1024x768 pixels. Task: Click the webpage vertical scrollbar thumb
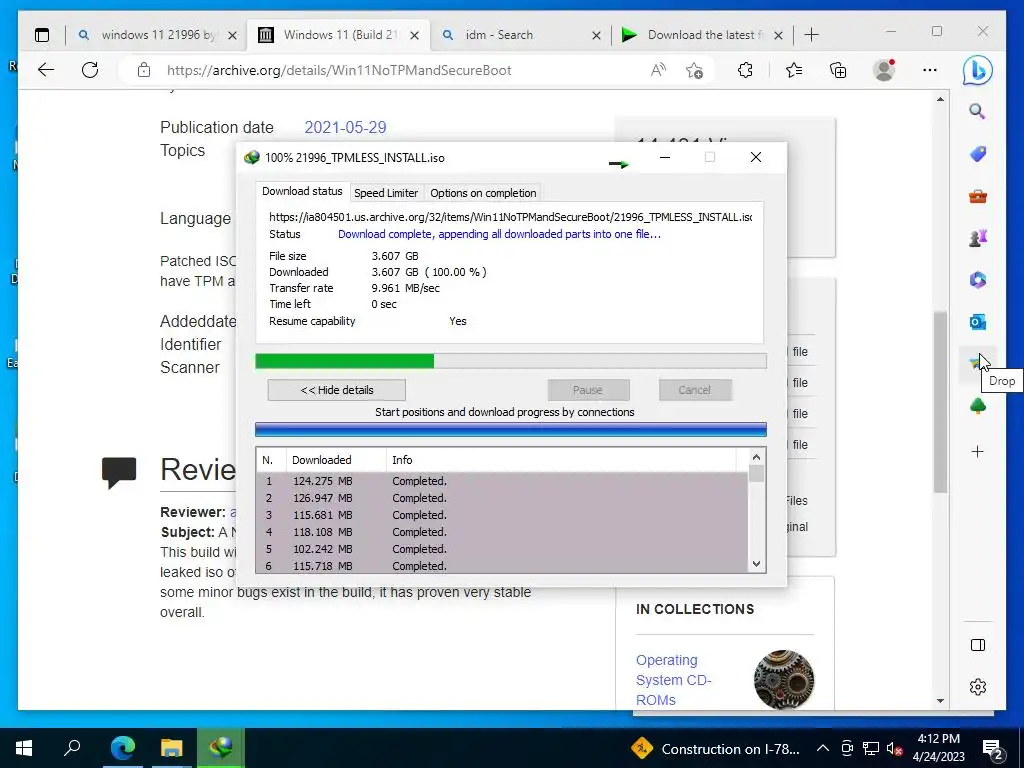[940, 402]
